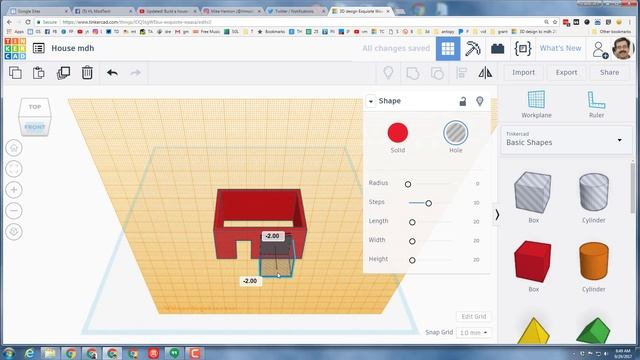Click the Copy tool icon
Image resolution: width=640 pixels, height=360 pixels.
pos(15,73)
